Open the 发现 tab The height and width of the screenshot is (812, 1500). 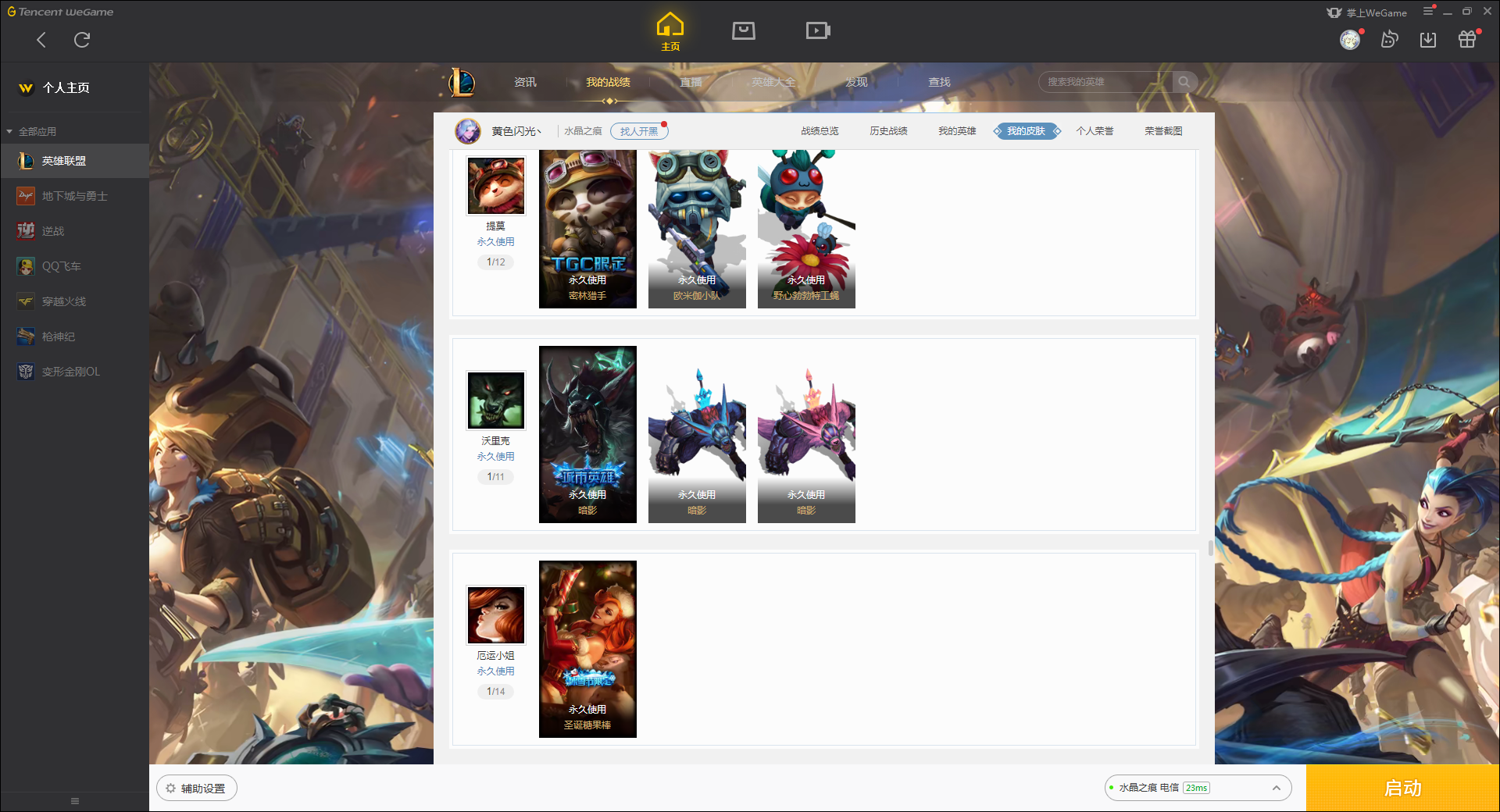pos(856,82)
